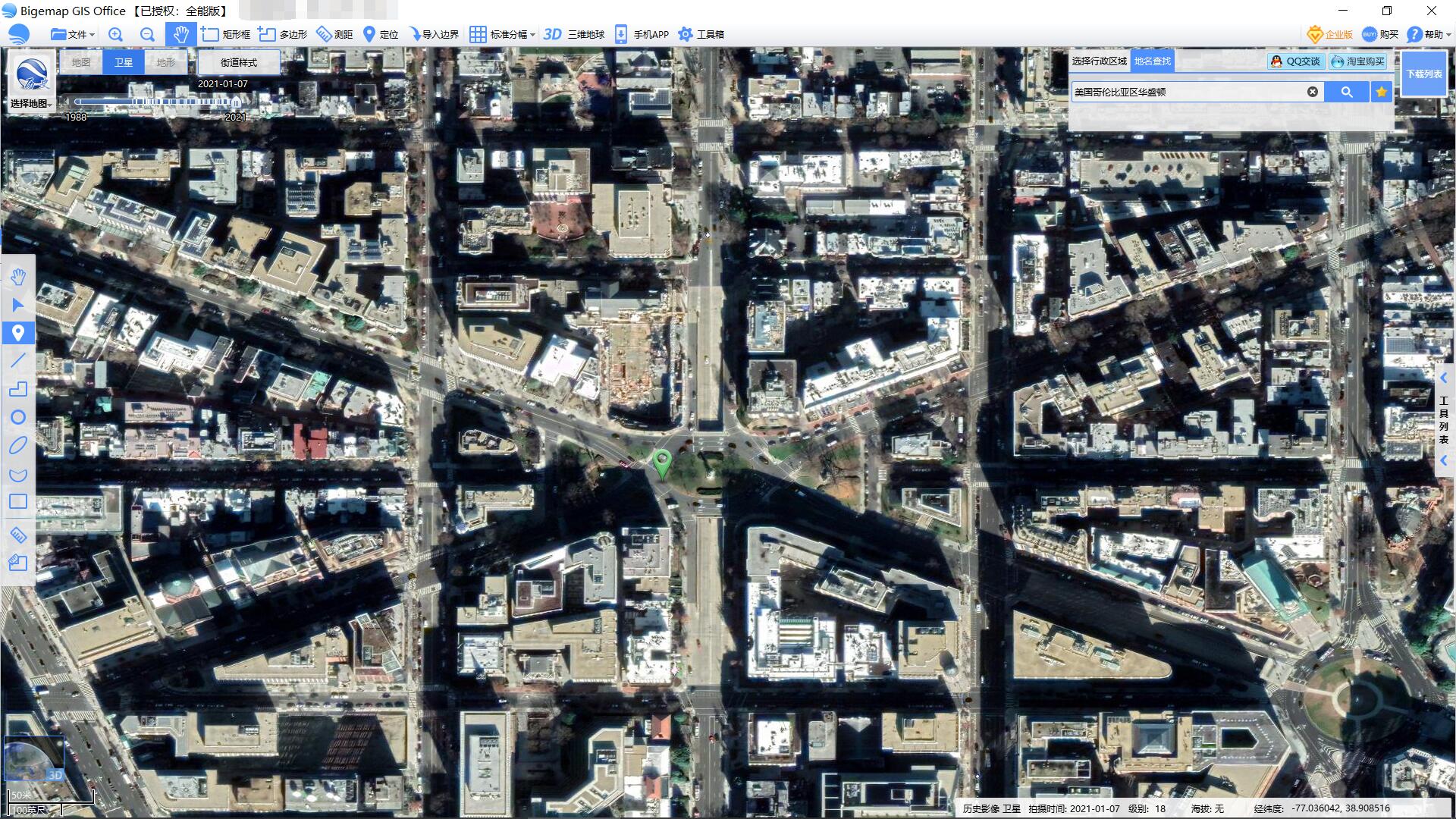This screenshot has height=819, width=1456.
Task: Open the 文件 file menu
Action: 72,34
